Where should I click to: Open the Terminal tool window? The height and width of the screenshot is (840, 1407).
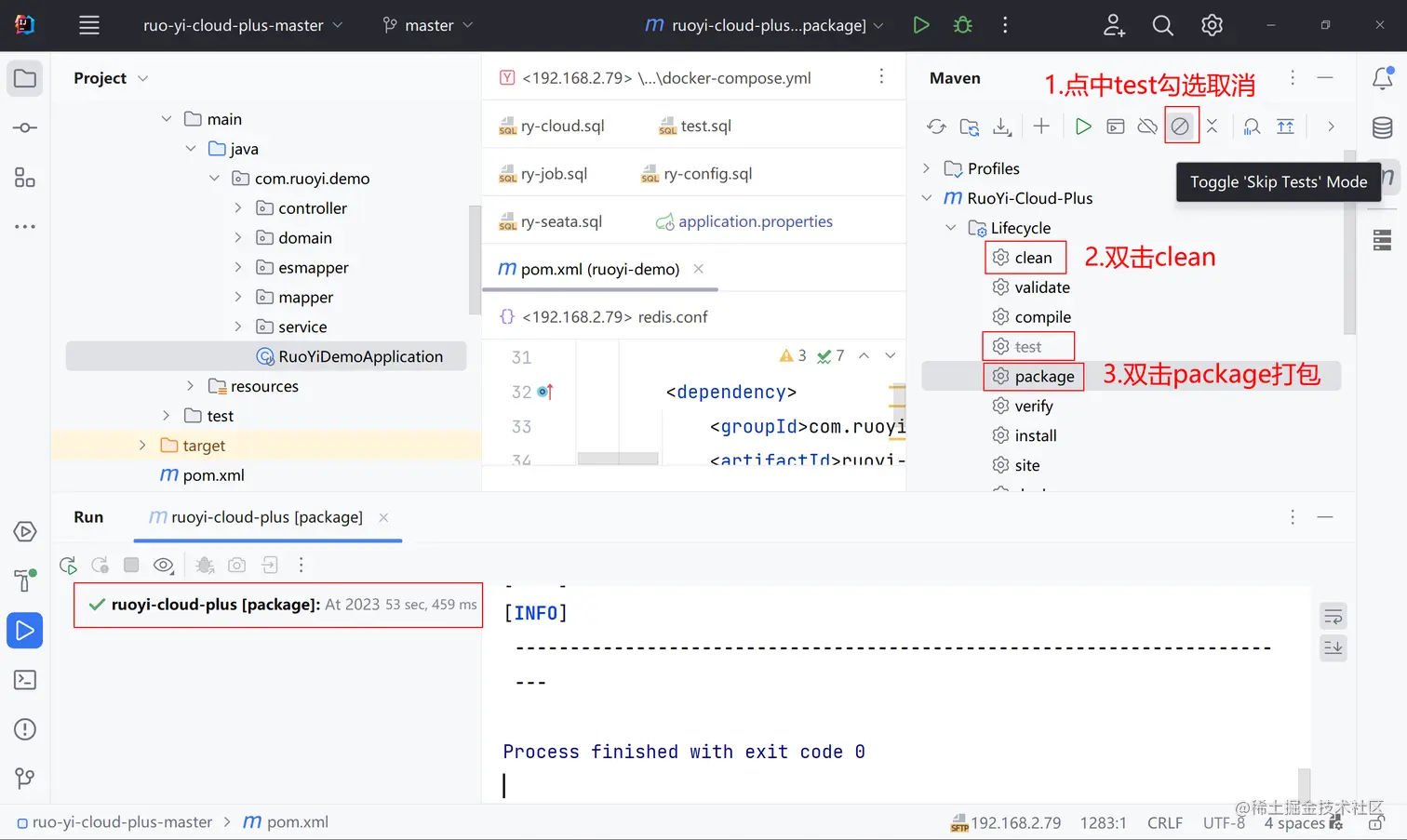(x=25, y=680)
